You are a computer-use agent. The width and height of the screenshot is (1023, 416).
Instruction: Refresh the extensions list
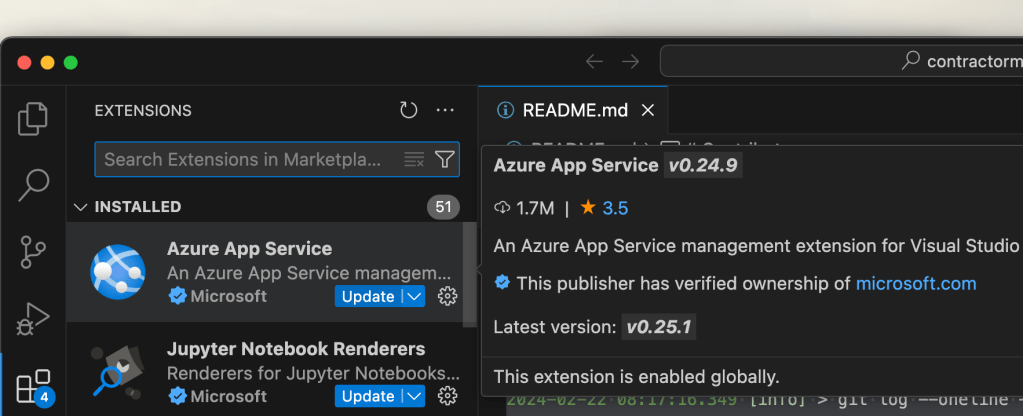408,110
